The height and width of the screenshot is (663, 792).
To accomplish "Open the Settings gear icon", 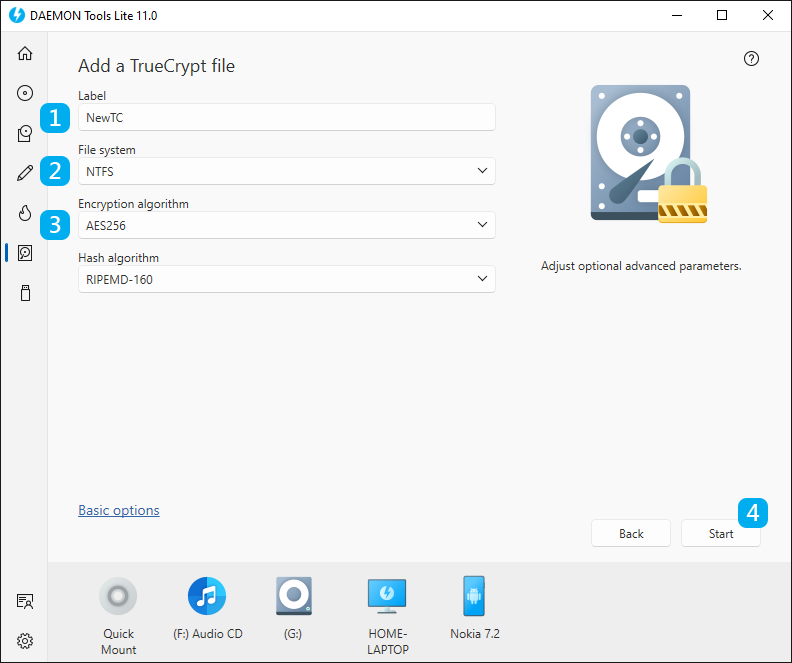I will [x=25, y=641].
